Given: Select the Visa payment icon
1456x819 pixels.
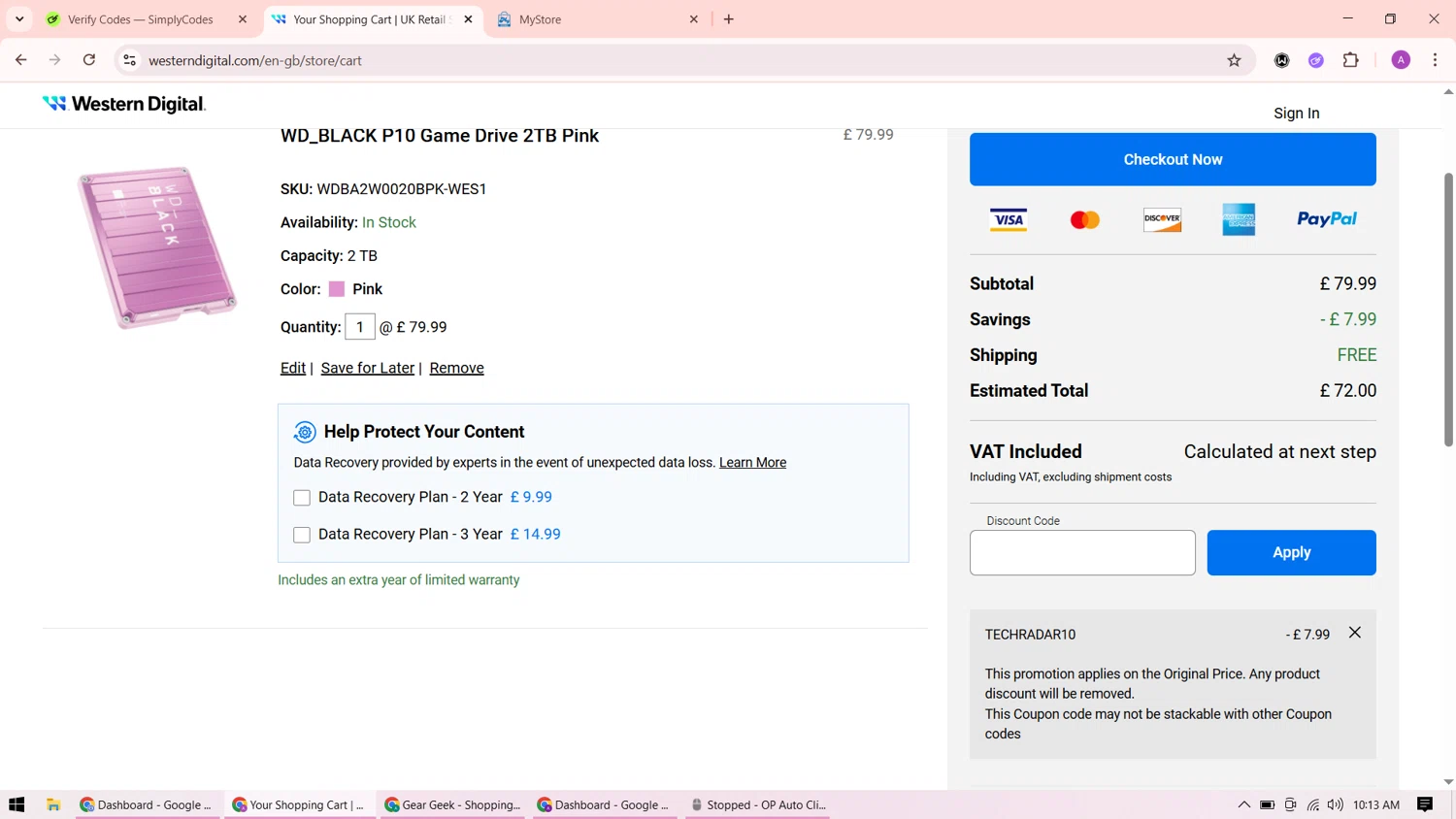Looking at the screenshot, I should (1008, 219).
